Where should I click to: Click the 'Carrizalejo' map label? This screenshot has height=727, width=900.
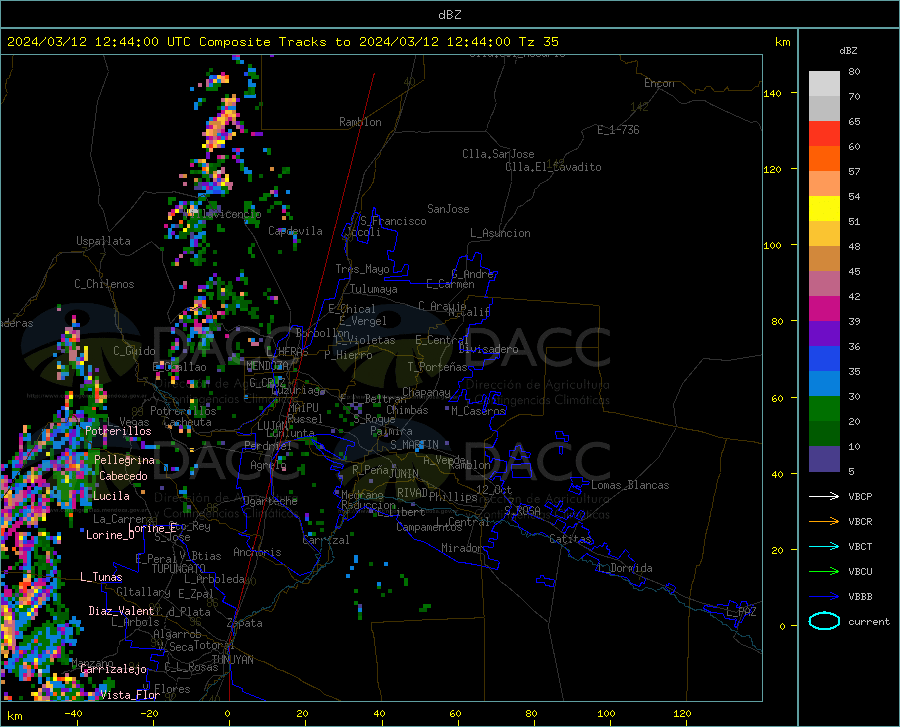(x=114, y=669)
